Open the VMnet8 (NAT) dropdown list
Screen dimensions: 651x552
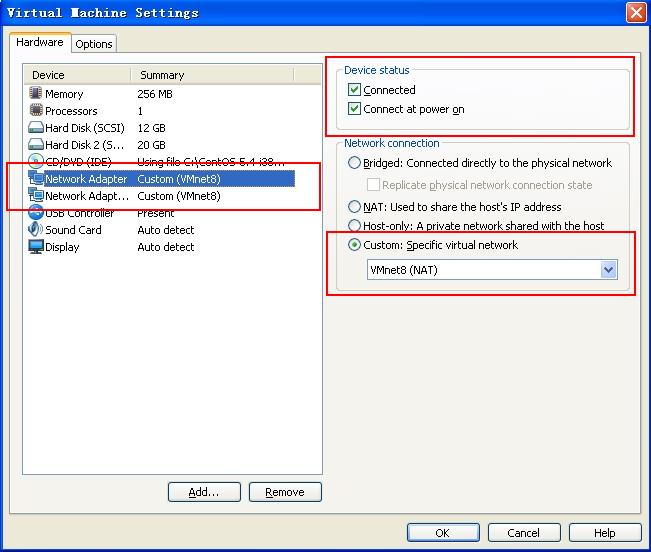[x=607, y=270]
